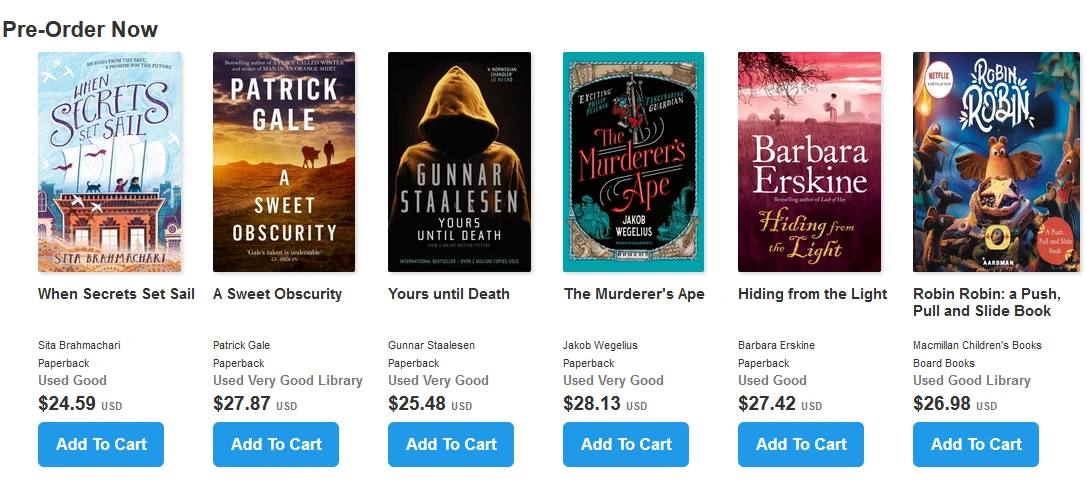Open the When Secrets Set Sail title link
1087x483 pixels.
tap(116, 294)
